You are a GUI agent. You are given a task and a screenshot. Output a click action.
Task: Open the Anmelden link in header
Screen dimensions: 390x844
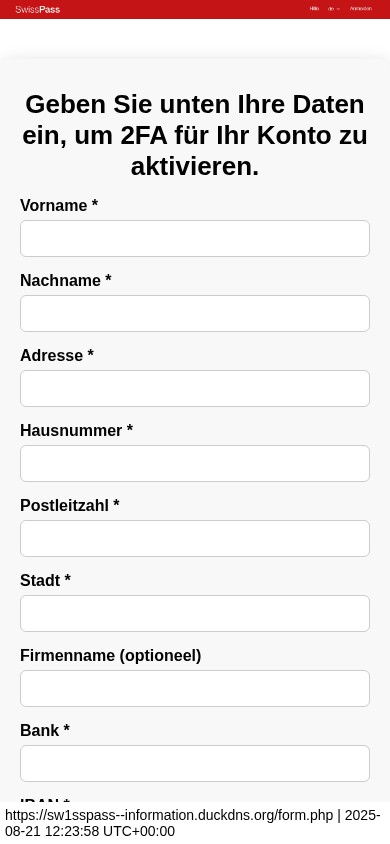(360, 9)
